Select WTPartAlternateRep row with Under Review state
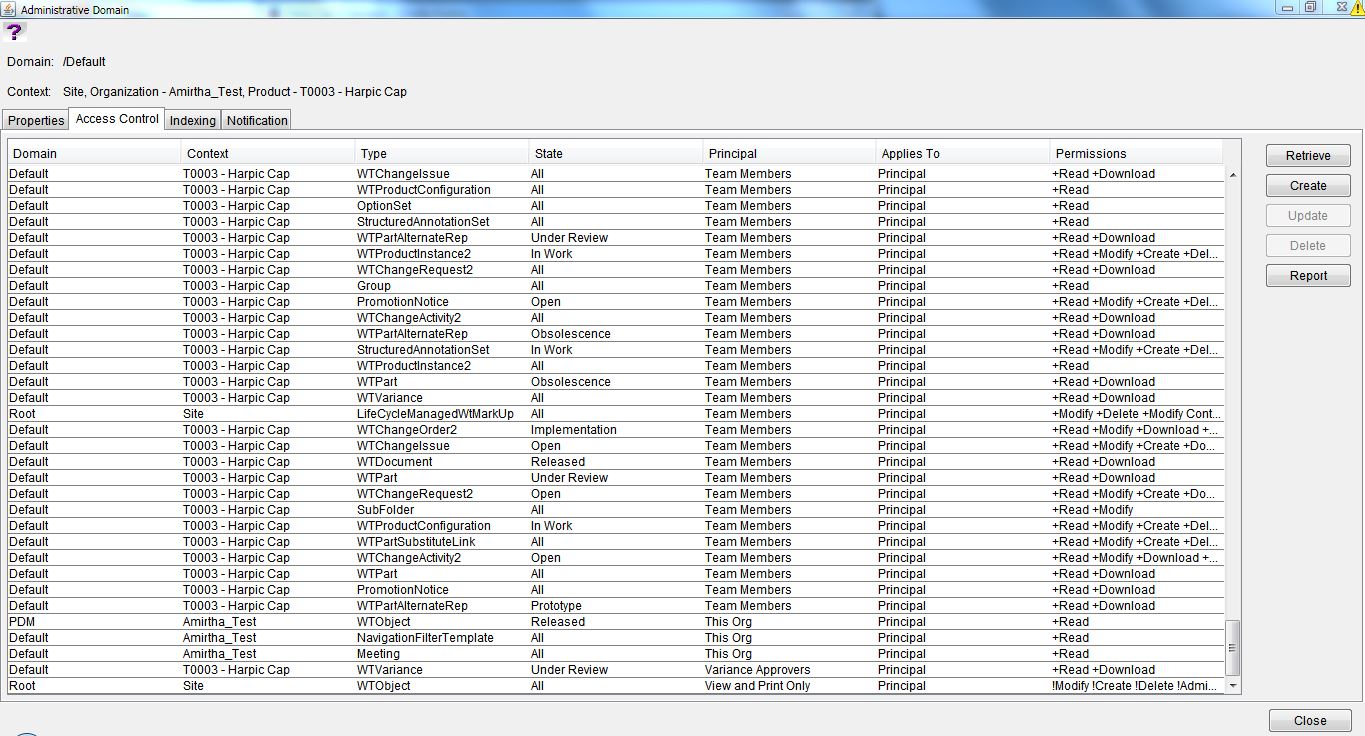The width and height of the screenshot is (1365, 736). [616, 238]
